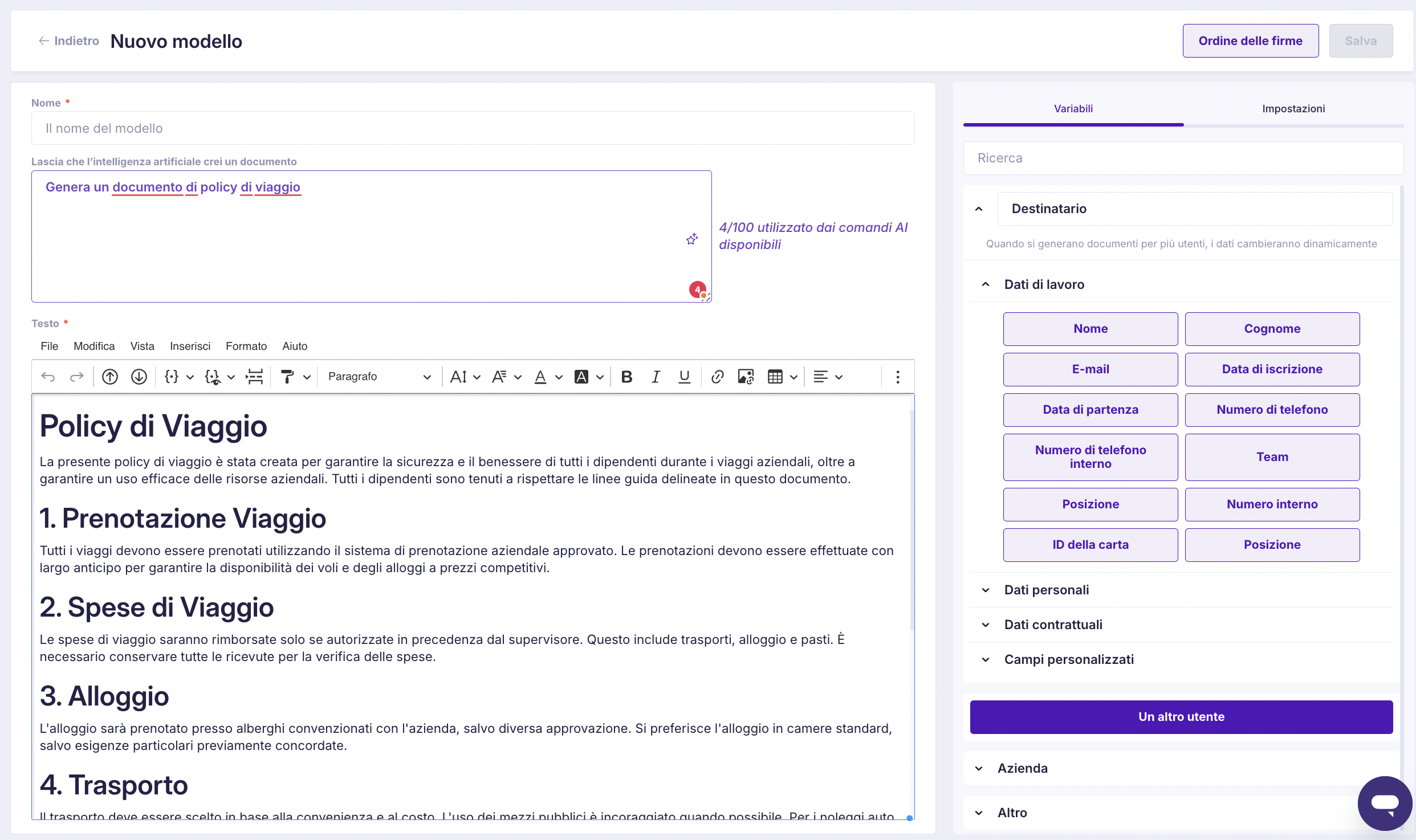Click the download arrow-down circle icon
This screenshot has width=1416, height=840.
coord(139,377)
